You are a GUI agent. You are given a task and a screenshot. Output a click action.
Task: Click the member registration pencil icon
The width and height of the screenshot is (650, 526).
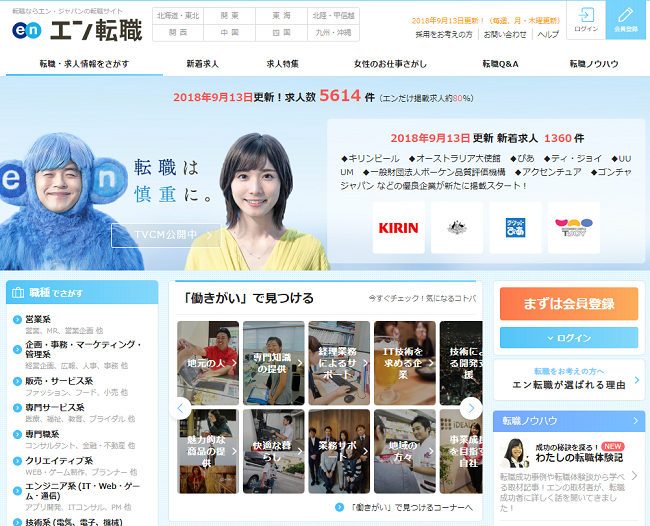[x=626, y=15]
